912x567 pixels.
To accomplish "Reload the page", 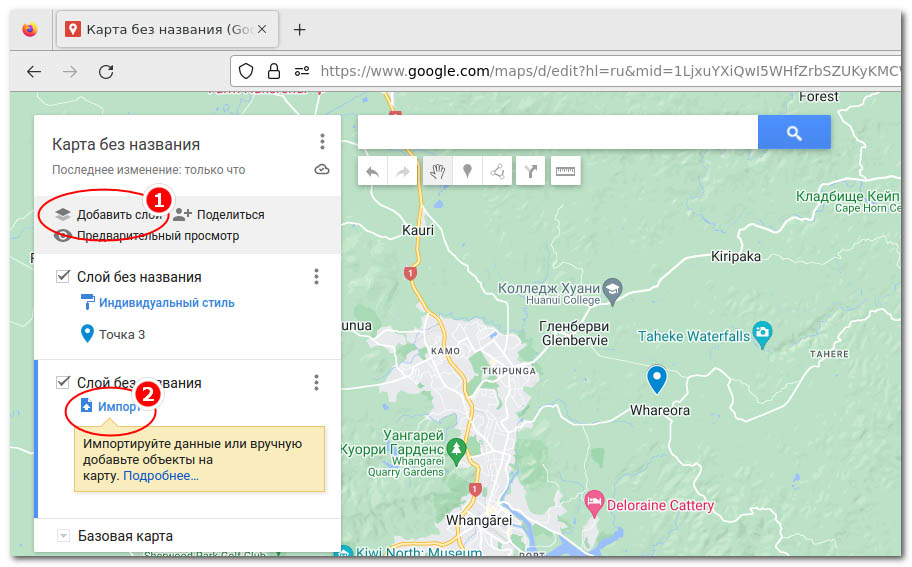I will [106, 72].
